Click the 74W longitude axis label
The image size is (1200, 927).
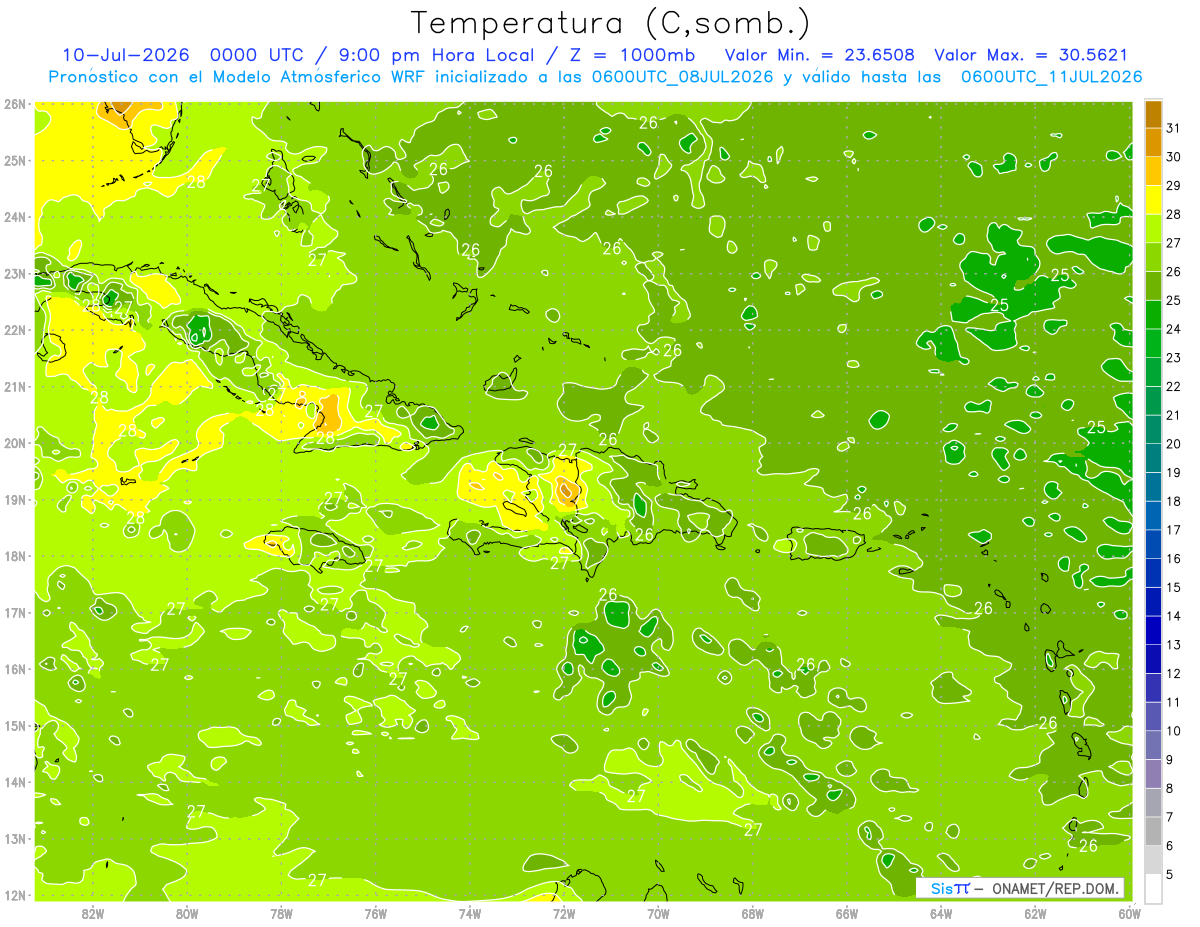[470, 913]
